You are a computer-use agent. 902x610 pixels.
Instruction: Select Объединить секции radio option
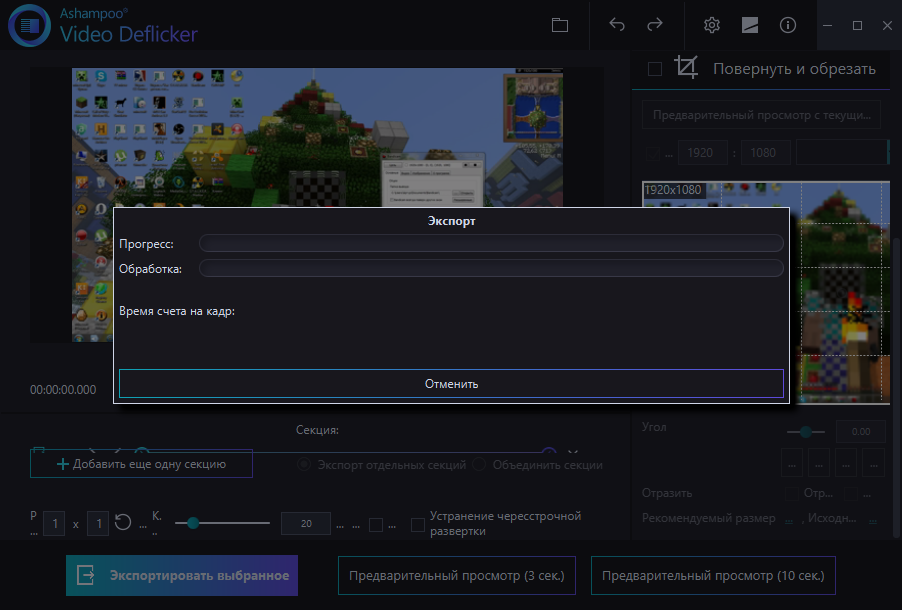pos(479,465)
